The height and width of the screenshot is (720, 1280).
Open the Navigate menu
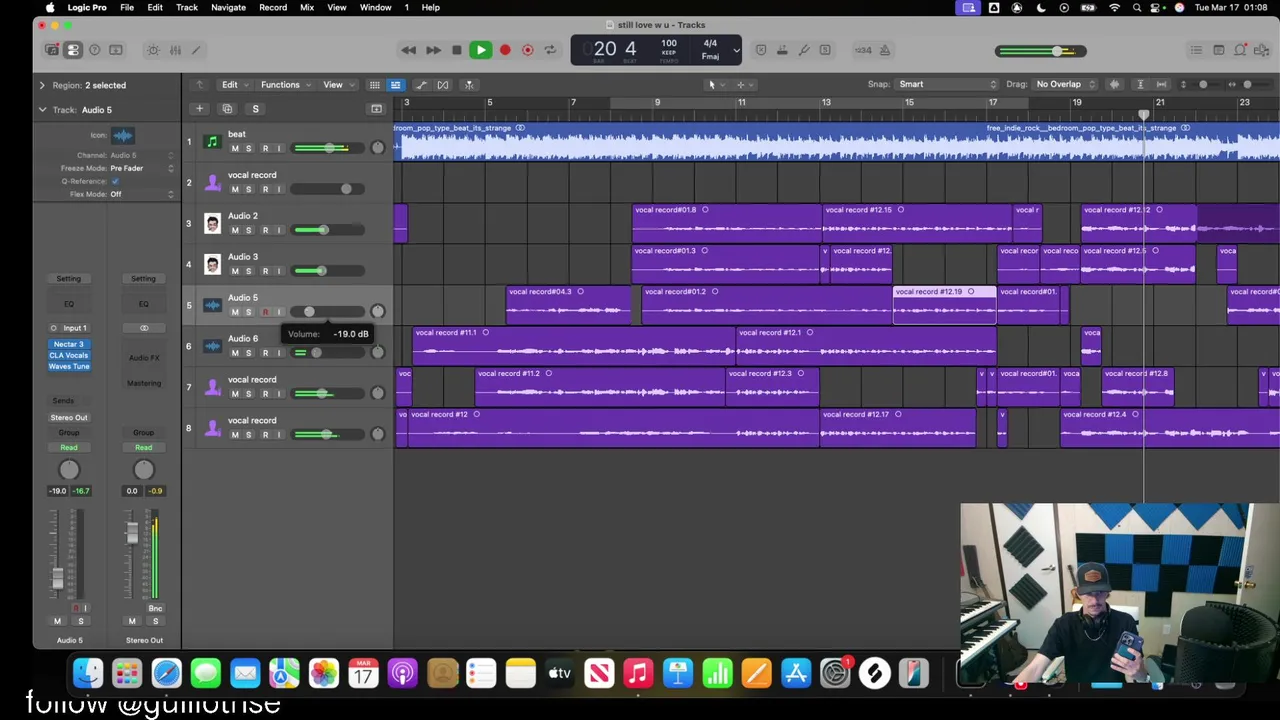point(228,7)
